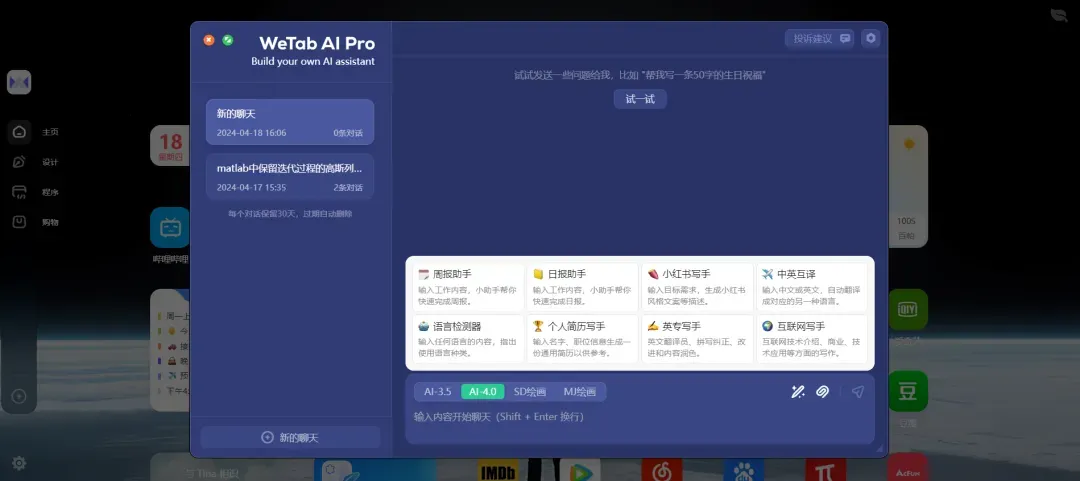This screenshot has width=1080, height=481.
Task: Open the calendar widget showing 18
Action: point(170,145)
